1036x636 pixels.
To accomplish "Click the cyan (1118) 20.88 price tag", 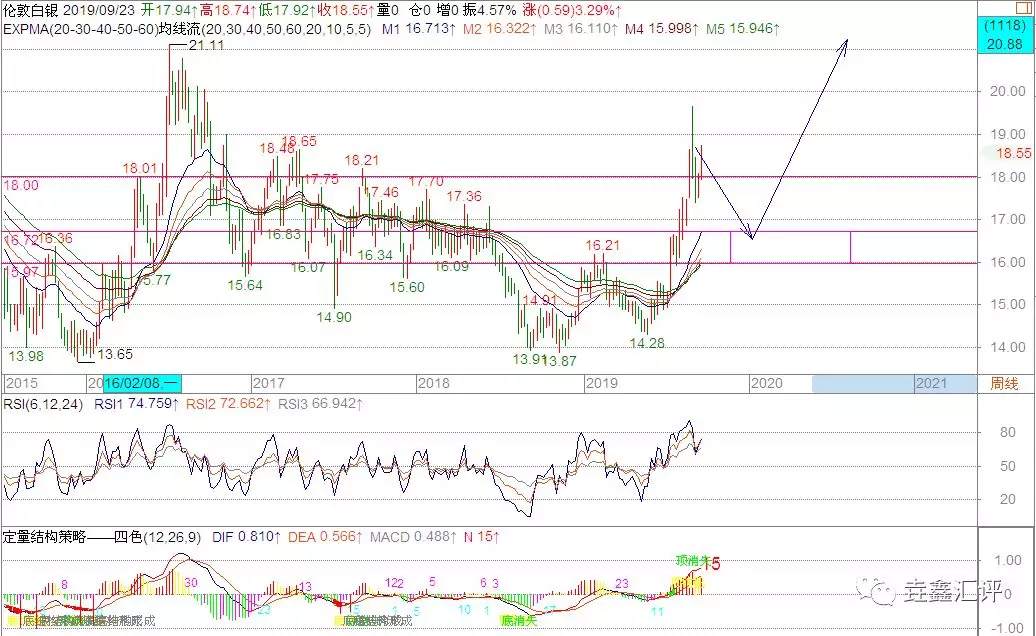I will click(1004, 36).
